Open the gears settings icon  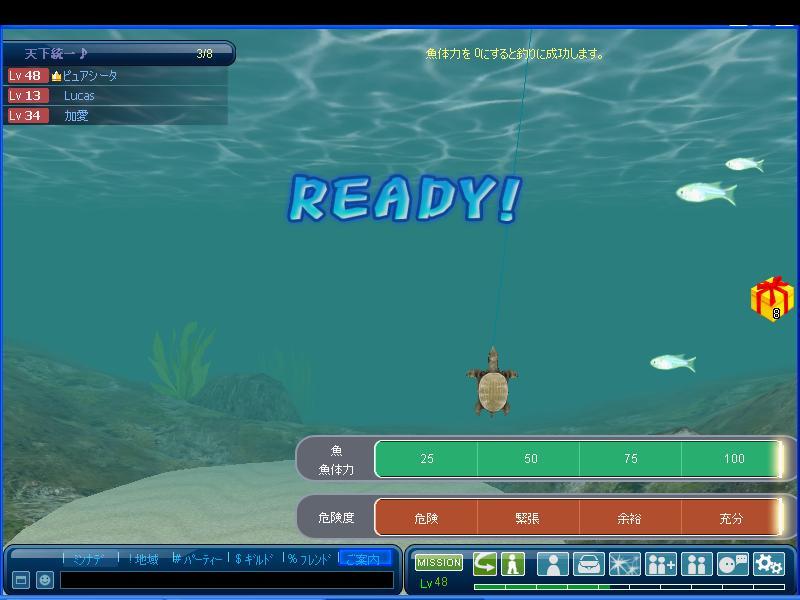pos(768,564)
